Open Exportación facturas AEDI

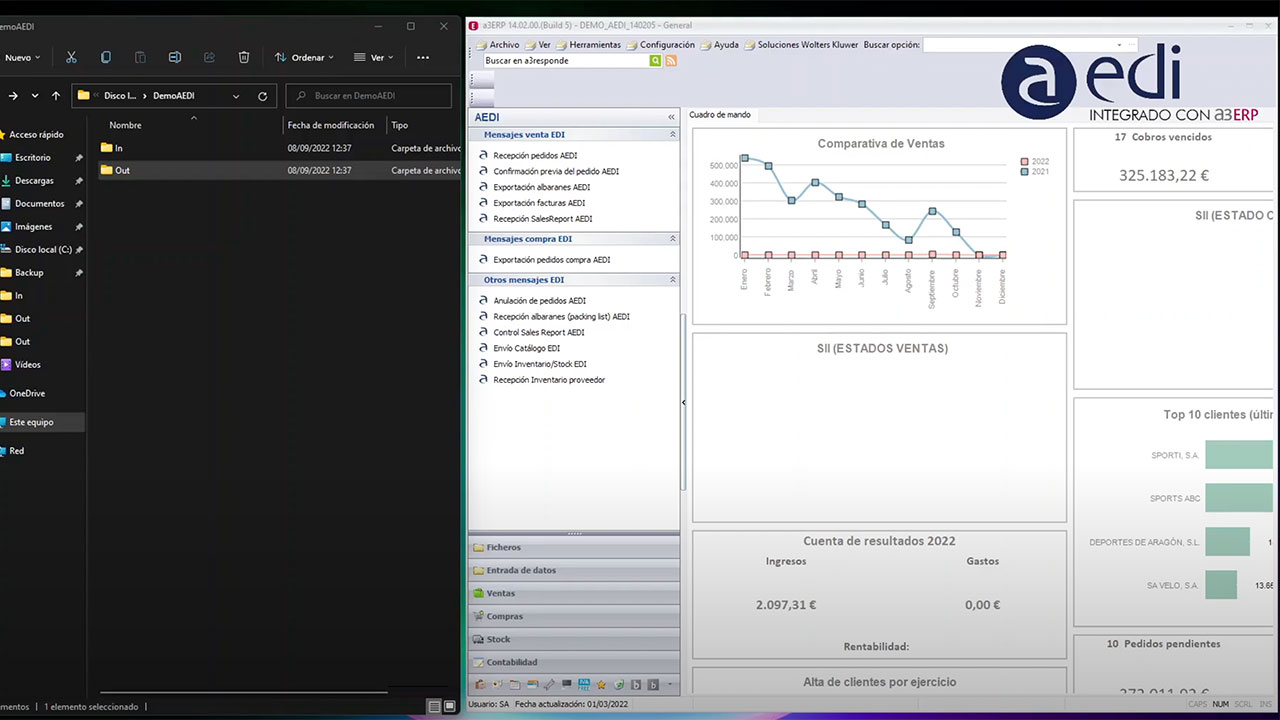[x=539, y=203]
